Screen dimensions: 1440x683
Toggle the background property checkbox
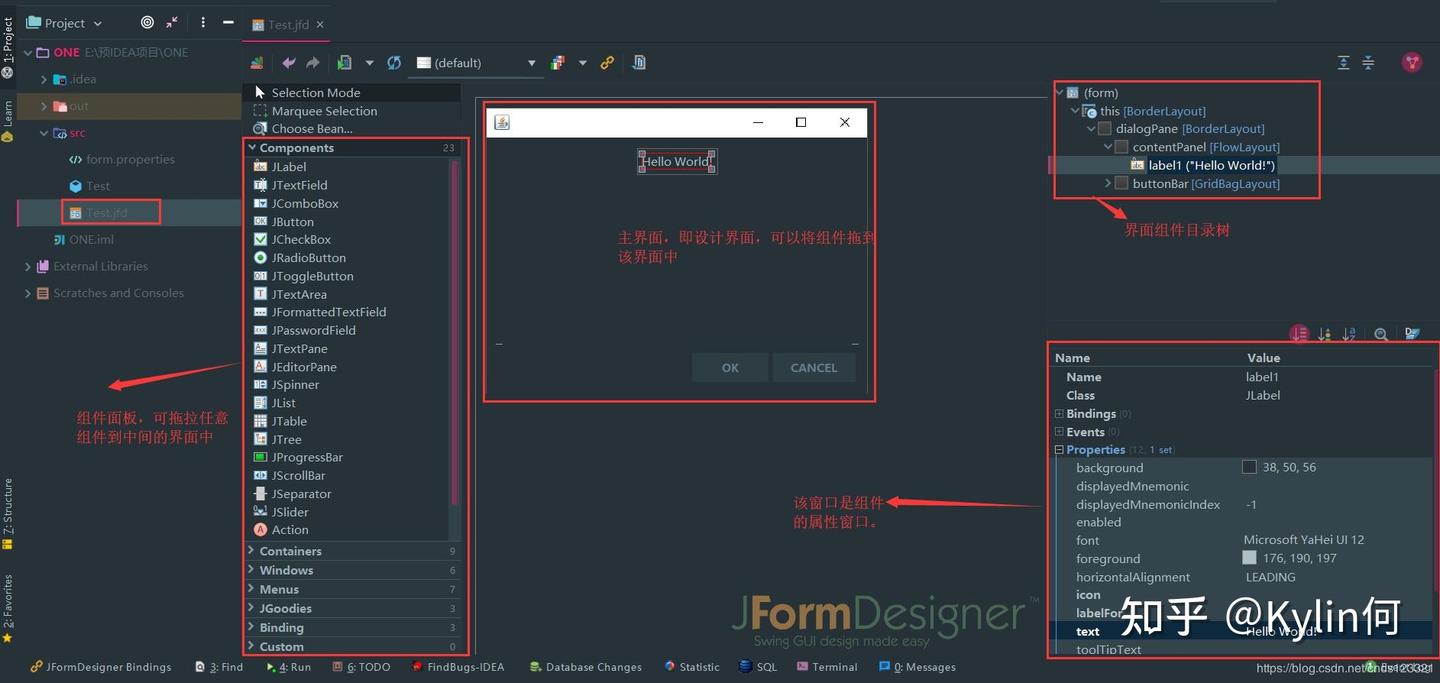1249,467
